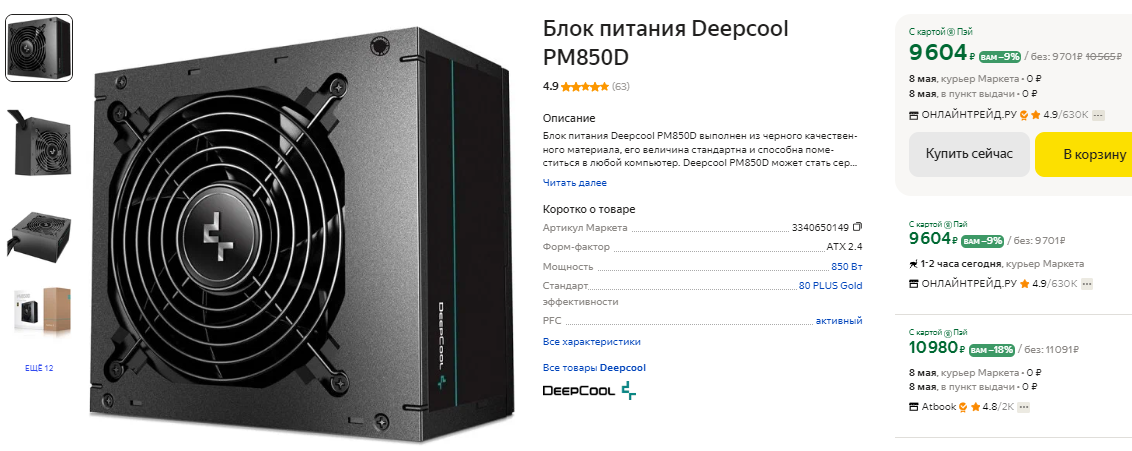Open three-dot menu next to Atbook seller
Screen dimensions: 1132x451
click(1023, 407)
